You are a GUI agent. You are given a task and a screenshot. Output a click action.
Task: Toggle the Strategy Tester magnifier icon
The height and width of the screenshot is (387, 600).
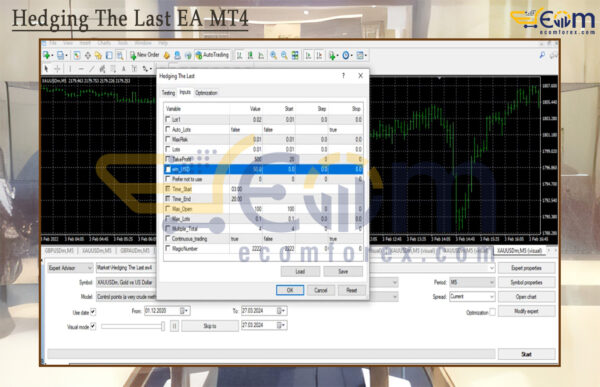pyautogui.click(x=120, y=56)
